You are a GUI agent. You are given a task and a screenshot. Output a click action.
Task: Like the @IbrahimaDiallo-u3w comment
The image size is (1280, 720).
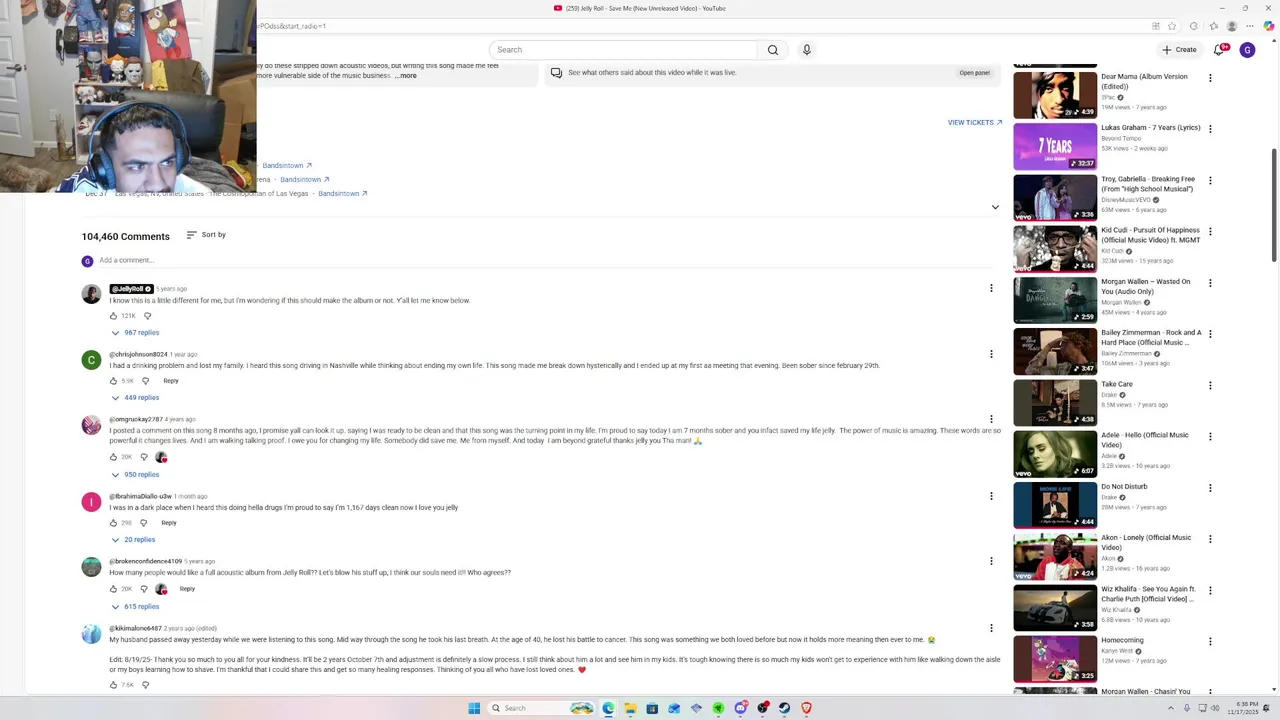tap(113, 523)
